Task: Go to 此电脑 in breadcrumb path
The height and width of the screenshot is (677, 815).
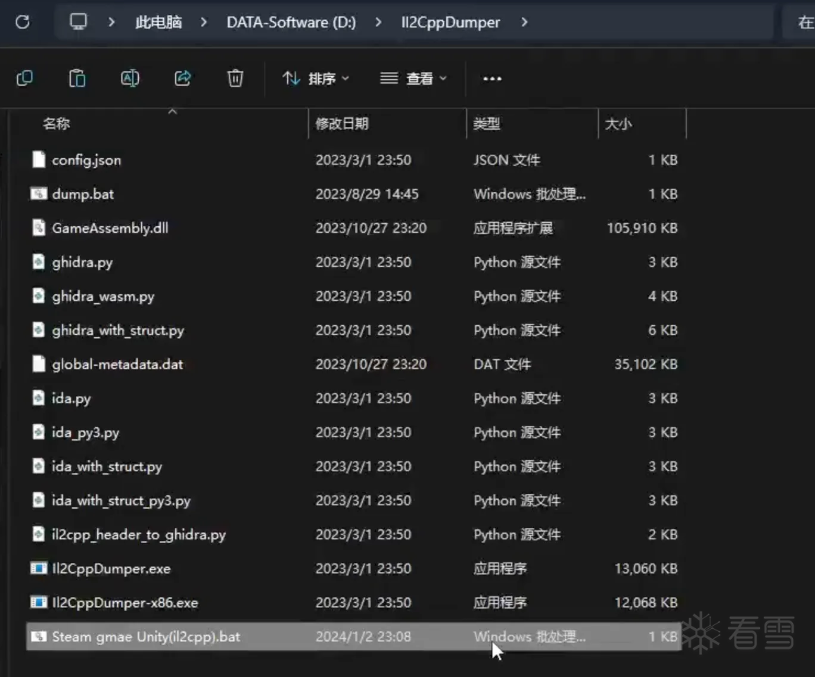Action: [159, 22]
